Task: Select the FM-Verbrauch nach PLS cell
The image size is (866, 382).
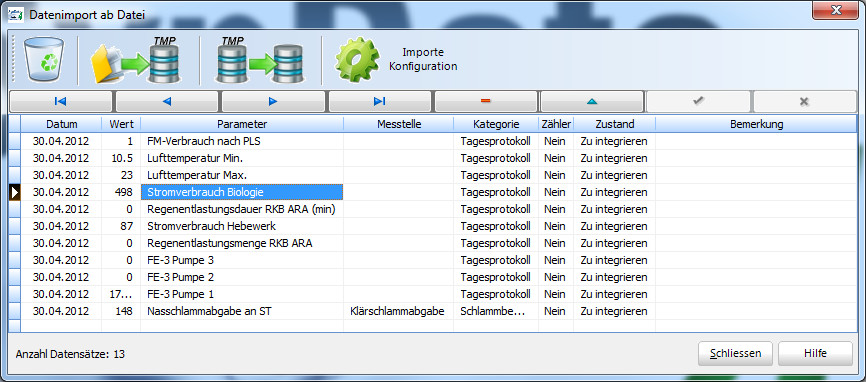Action: click(x=242, y=141)
